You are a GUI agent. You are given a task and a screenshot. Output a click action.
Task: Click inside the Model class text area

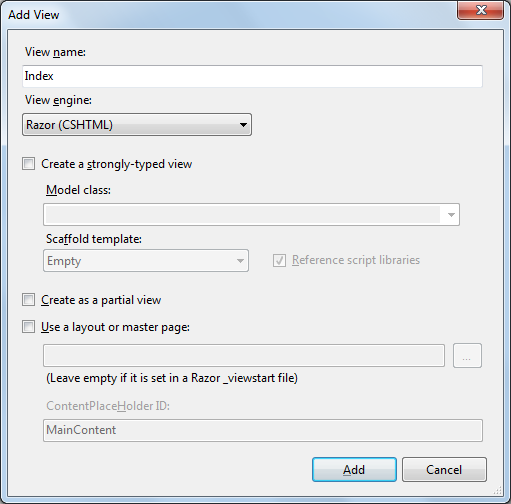[x=243, y=214]
